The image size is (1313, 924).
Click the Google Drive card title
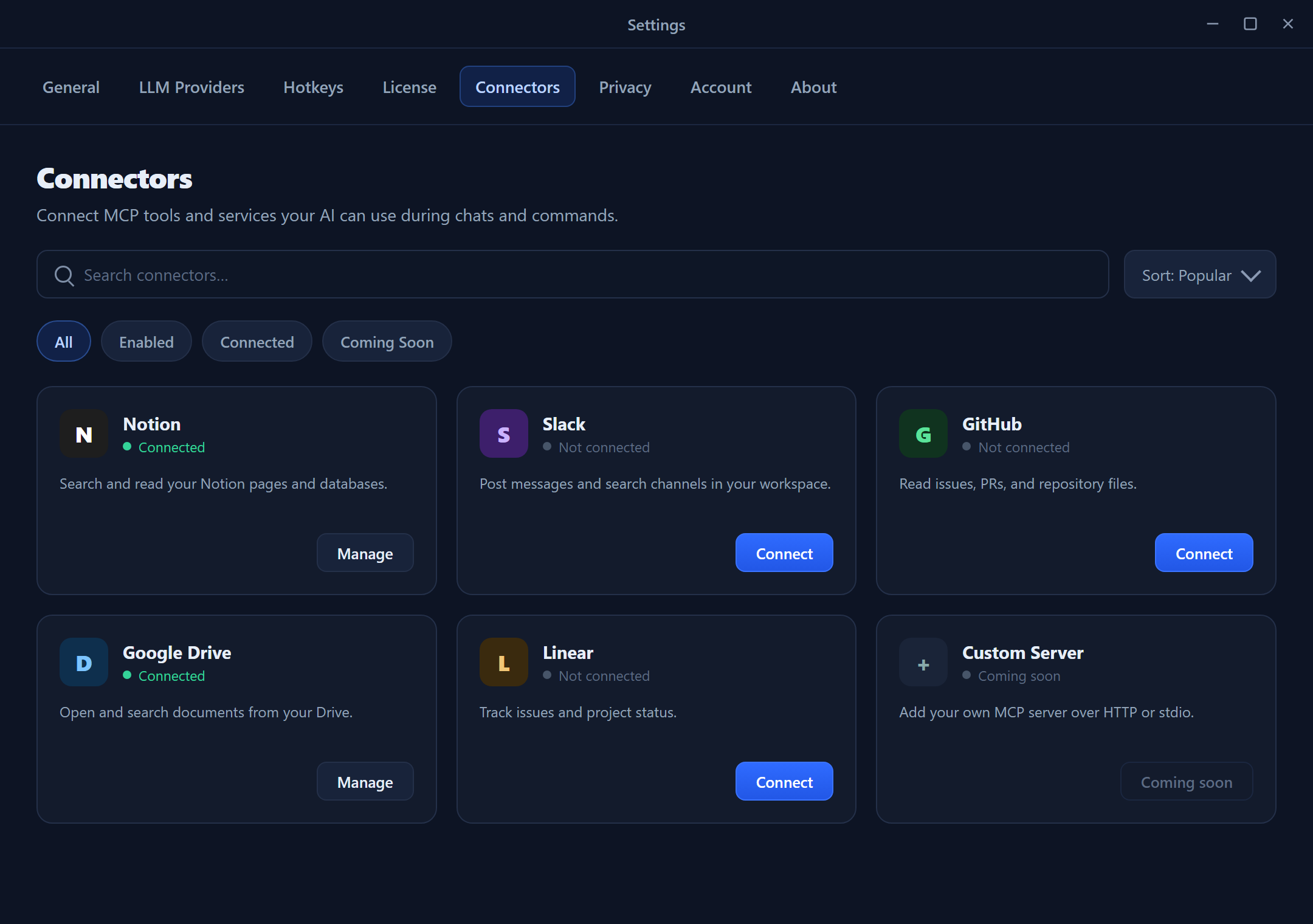click(177, 653)
